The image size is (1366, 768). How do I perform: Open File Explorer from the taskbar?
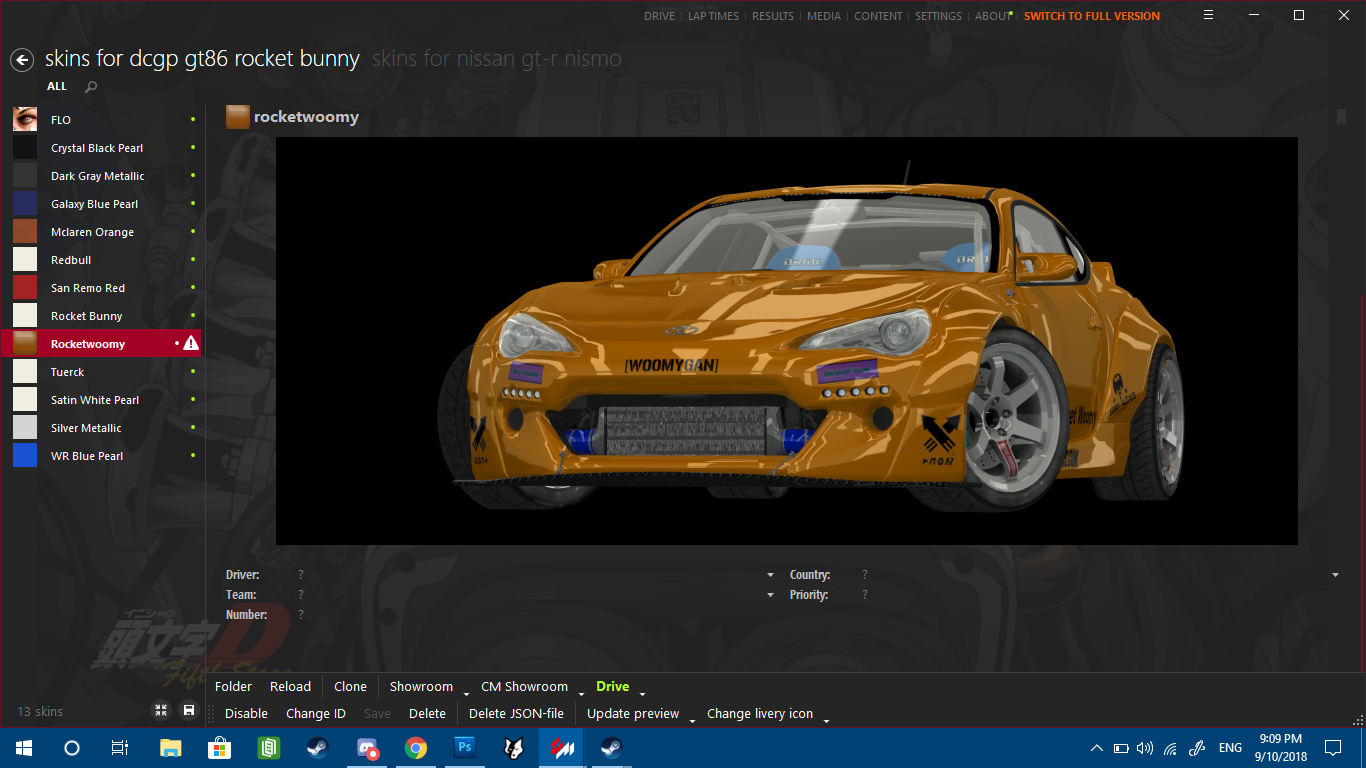[171, 747]
